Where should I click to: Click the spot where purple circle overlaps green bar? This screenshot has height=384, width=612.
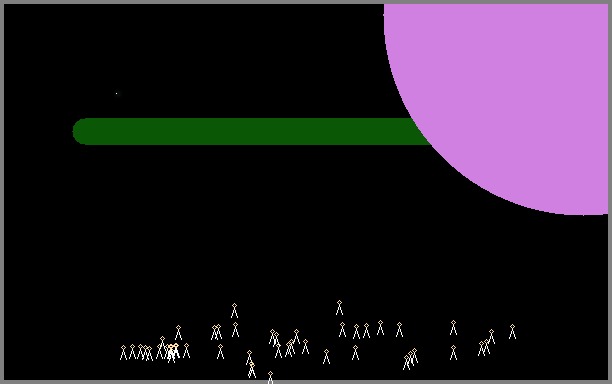point(422,132)
